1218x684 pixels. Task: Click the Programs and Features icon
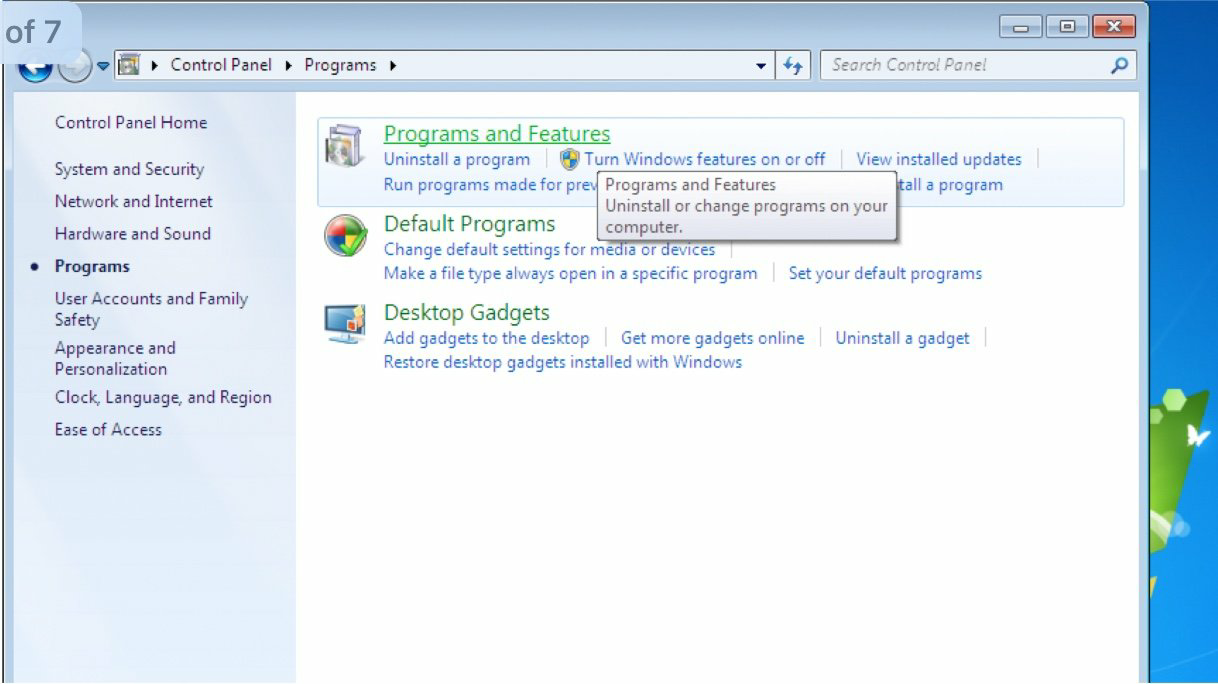[345, 147]
